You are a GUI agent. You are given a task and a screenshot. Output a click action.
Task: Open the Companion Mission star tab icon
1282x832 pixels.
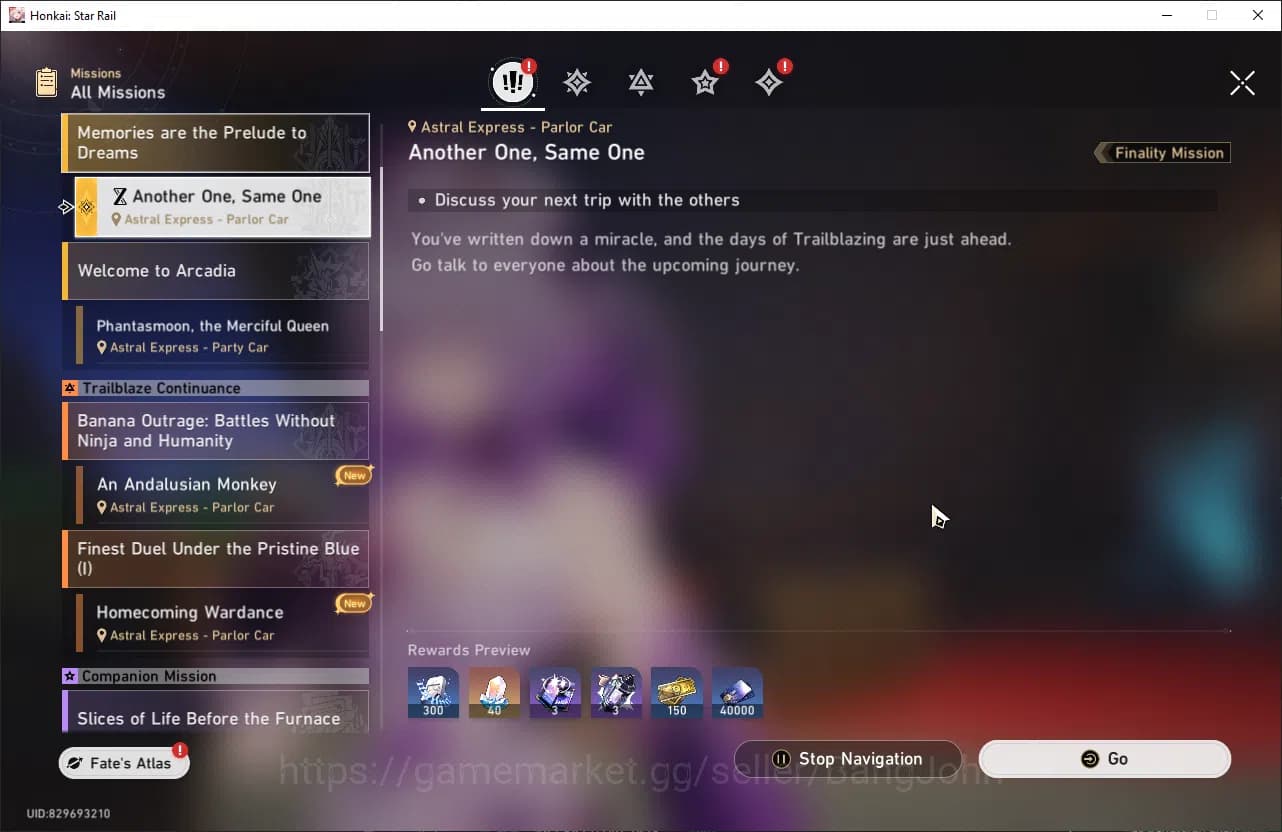point(705,83)
